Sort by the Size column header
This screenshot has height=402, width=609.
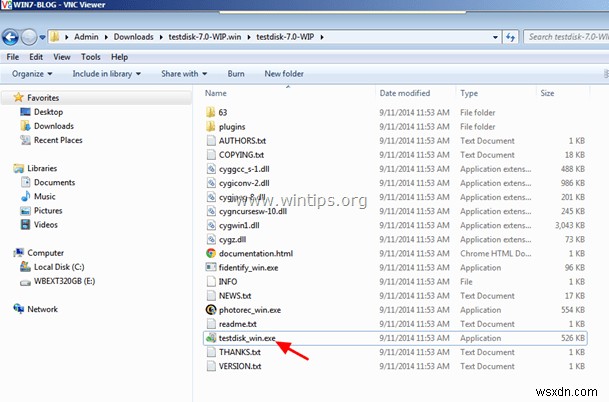click(547, 93)
